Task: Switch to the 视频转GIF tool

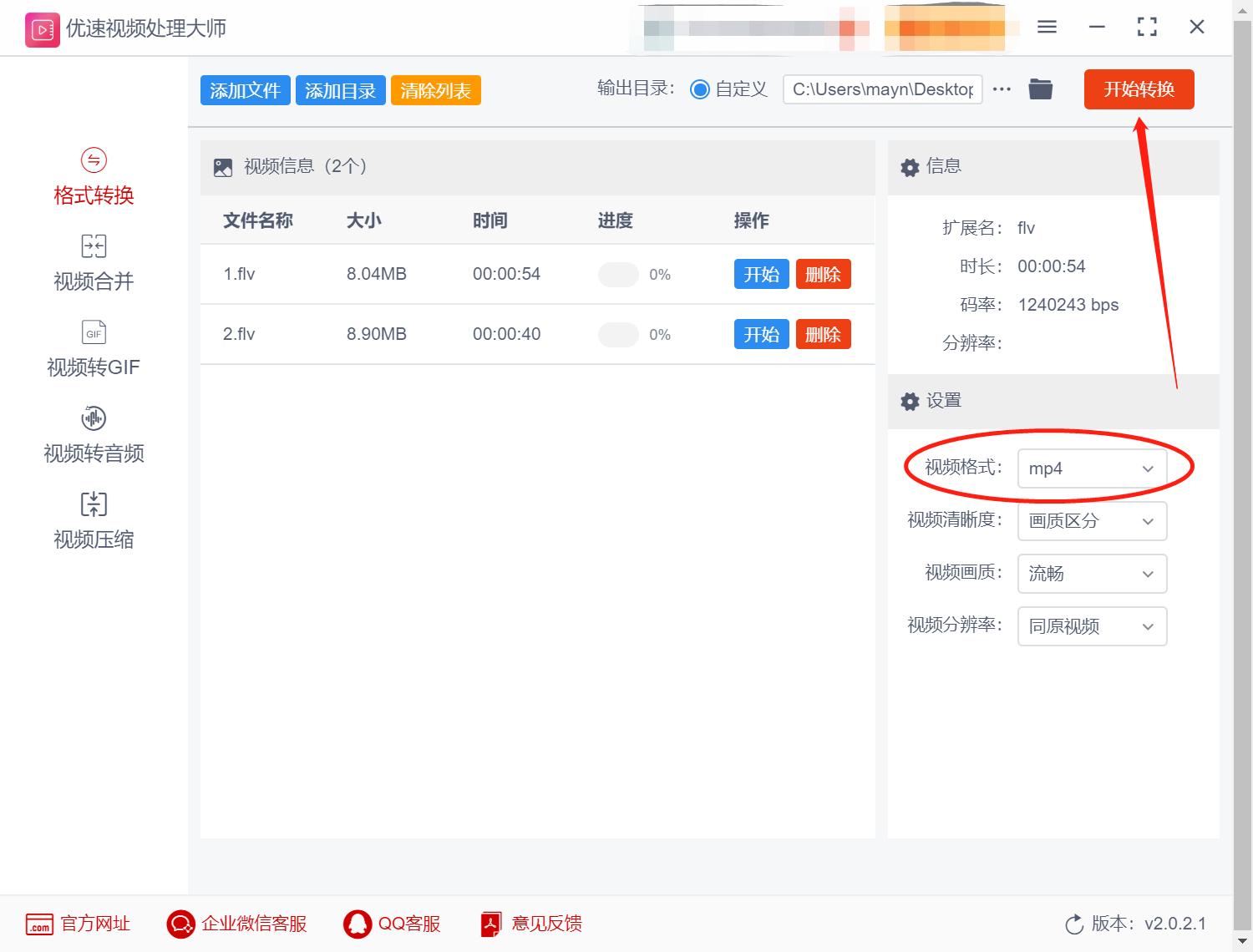Action: (x=93, y=349)
